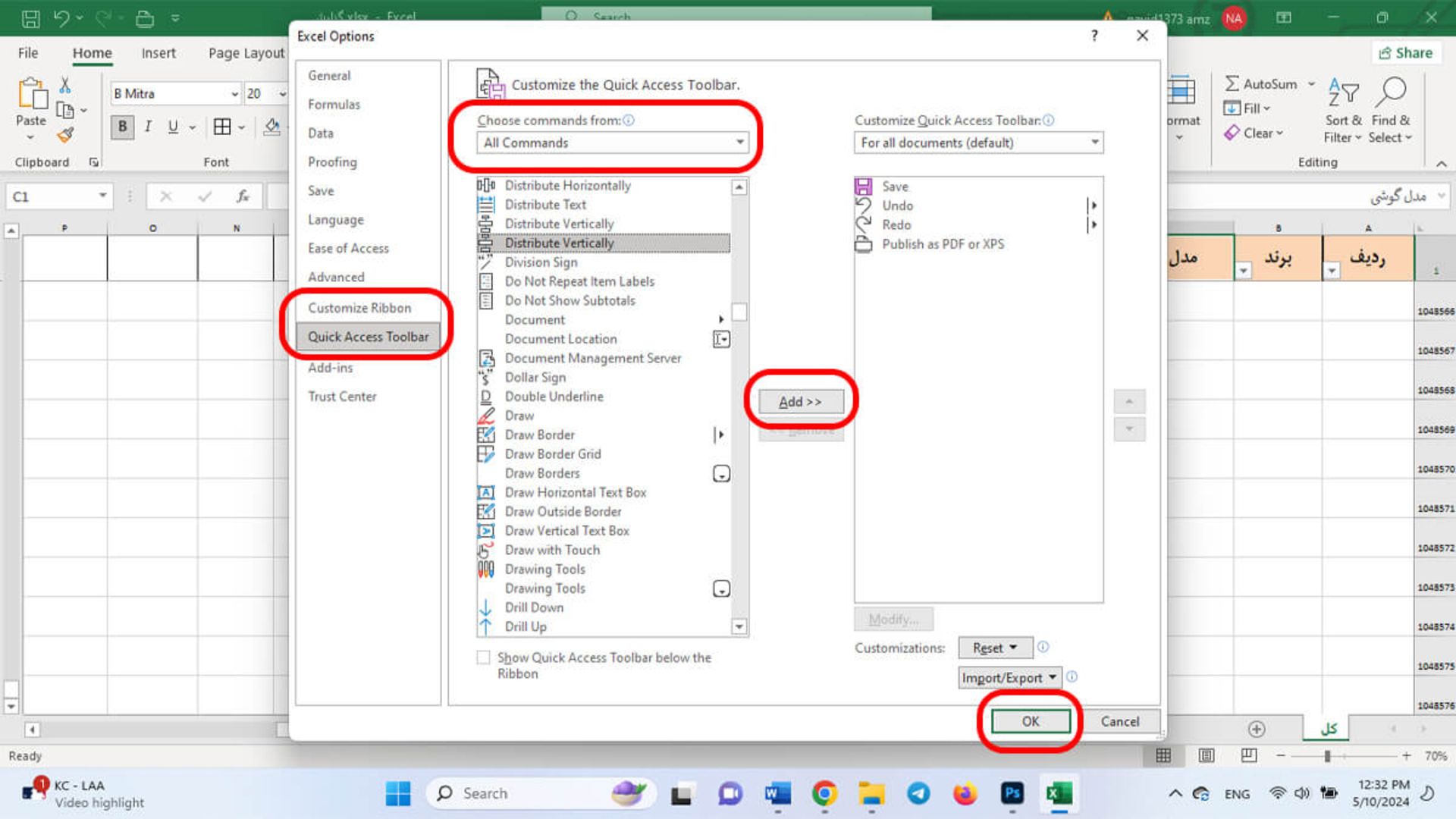1456x819 pixels.
Task: Adjust the zoom slider handle
Action: pos(1327,756)
